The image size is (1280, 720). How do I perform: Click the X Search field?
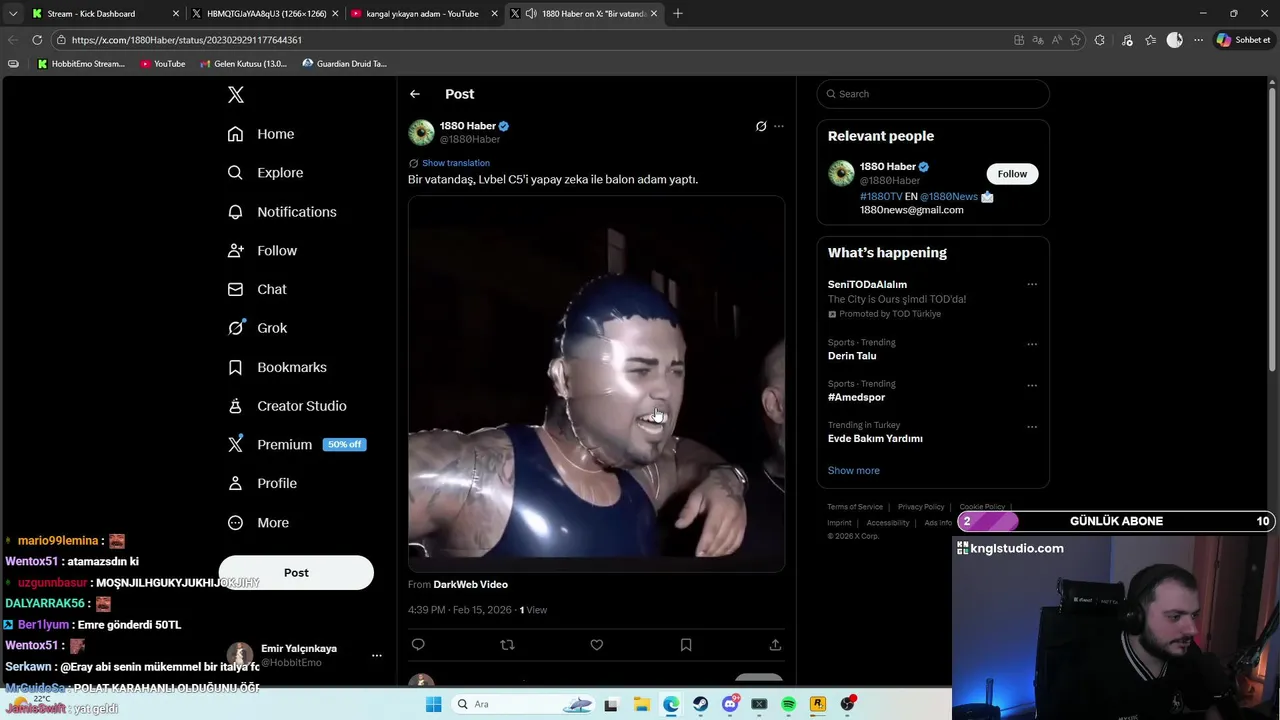933,94
